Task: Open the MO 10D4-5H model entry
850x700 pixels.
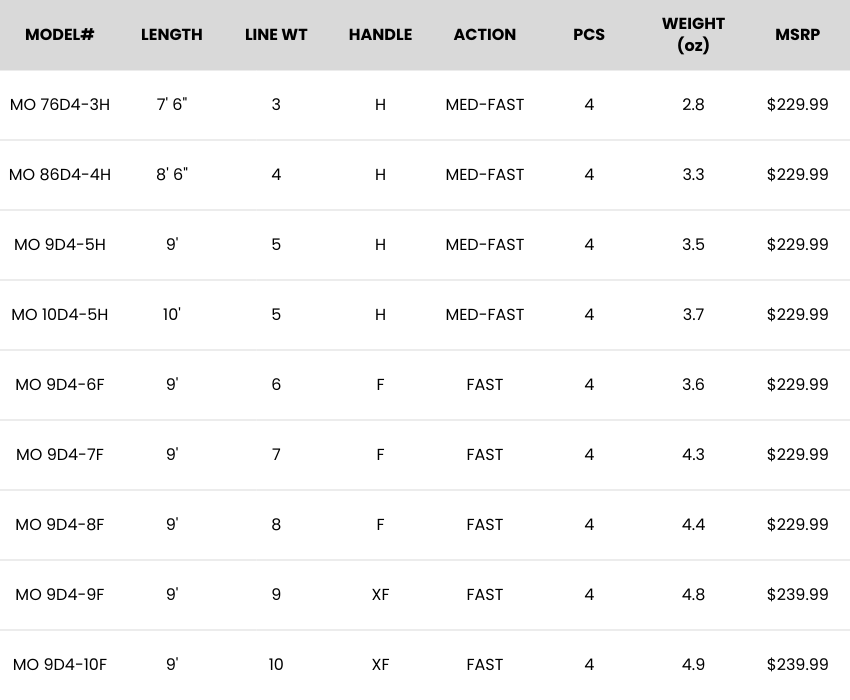Action: (60, 314)
